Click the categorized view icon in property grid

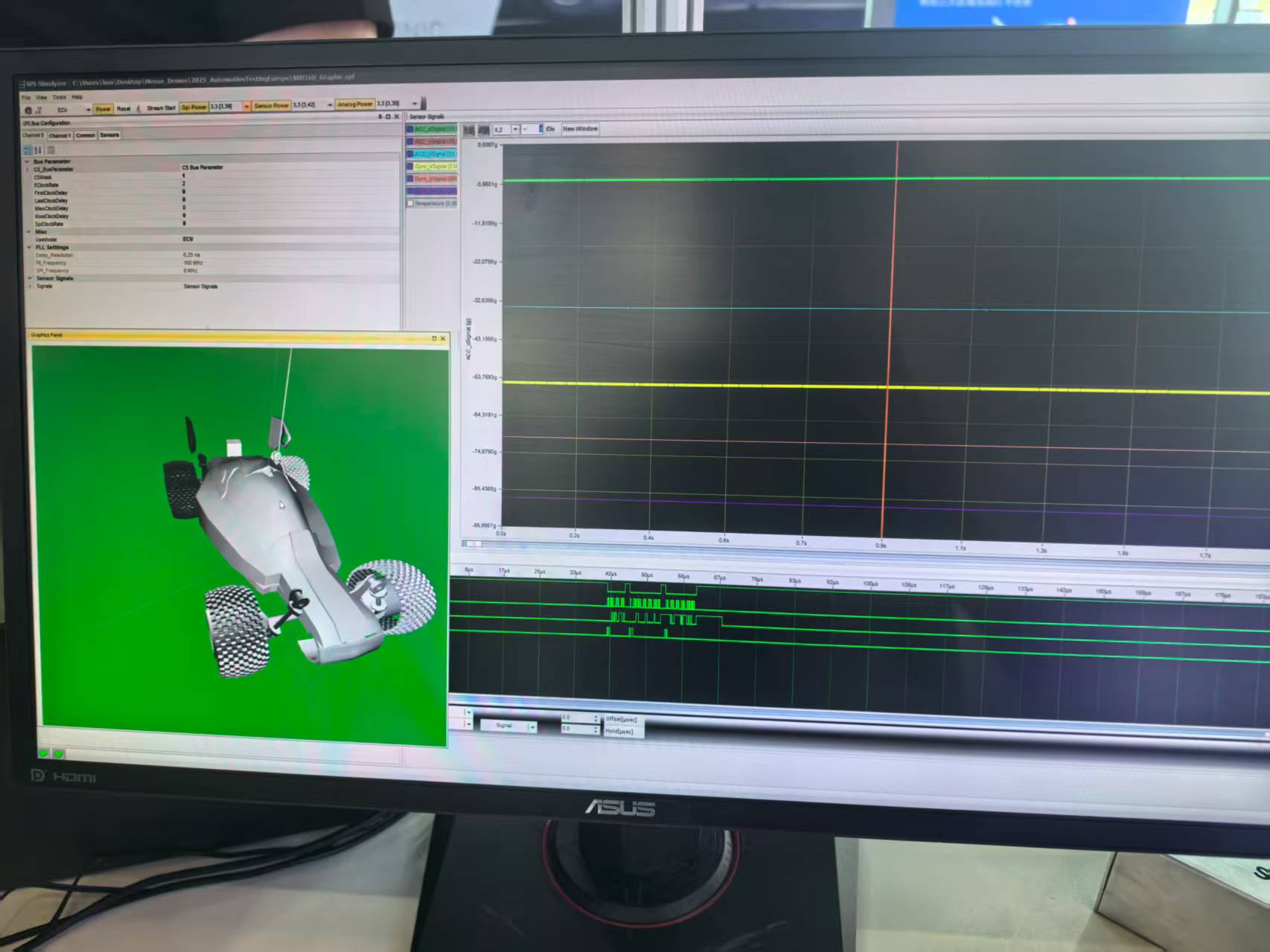[28, 150]
